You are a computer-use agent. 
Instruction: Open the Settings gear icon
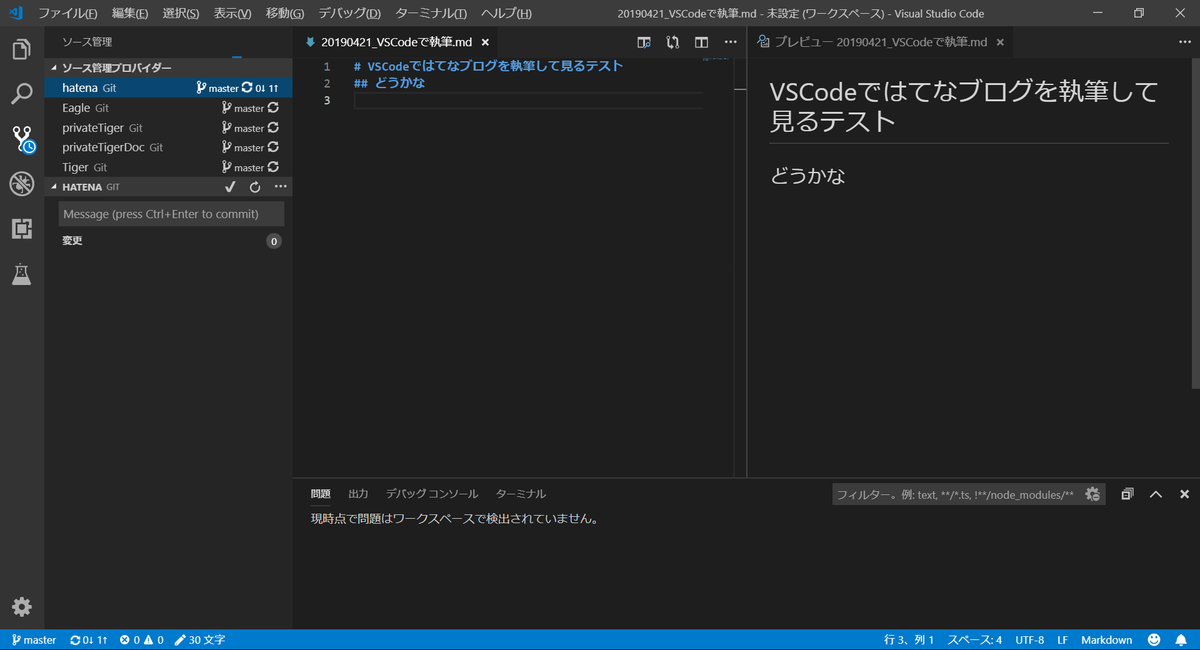point(21,607)
